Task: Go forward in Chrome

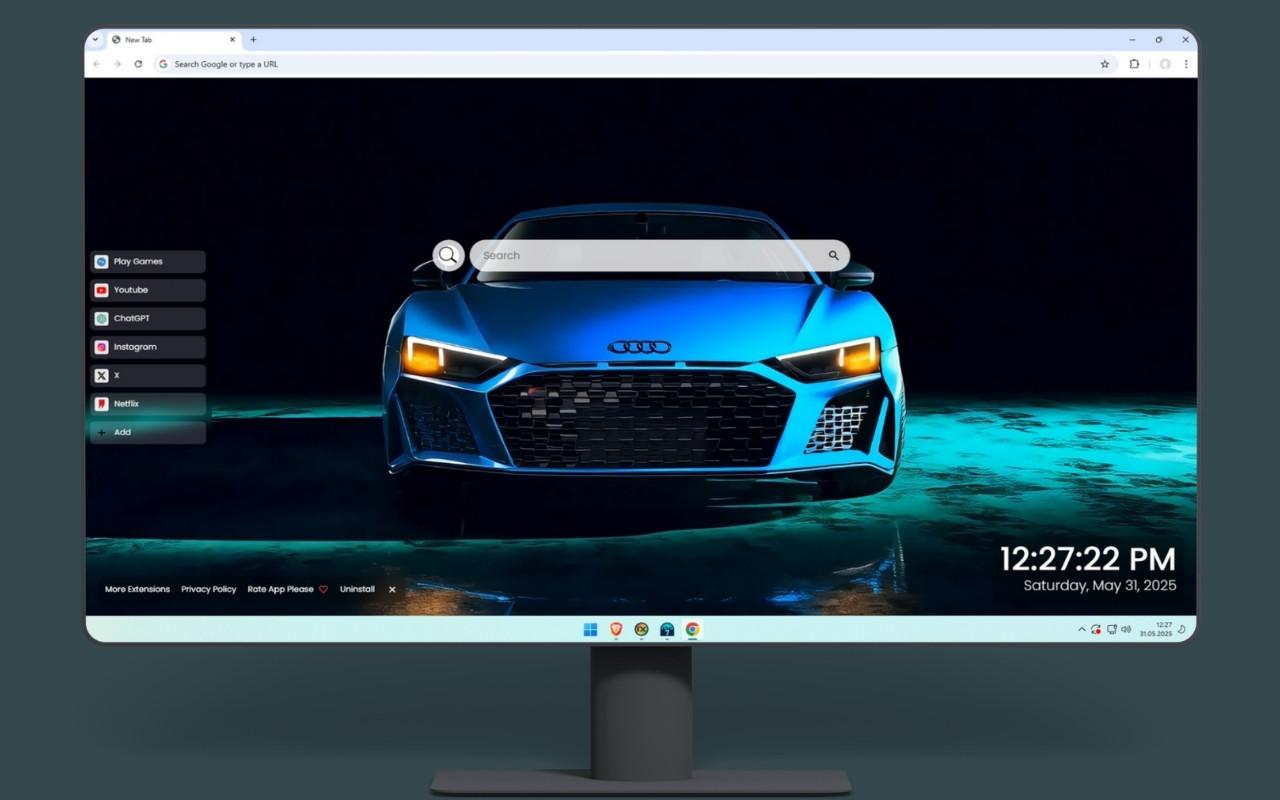Action: [117, 64]
